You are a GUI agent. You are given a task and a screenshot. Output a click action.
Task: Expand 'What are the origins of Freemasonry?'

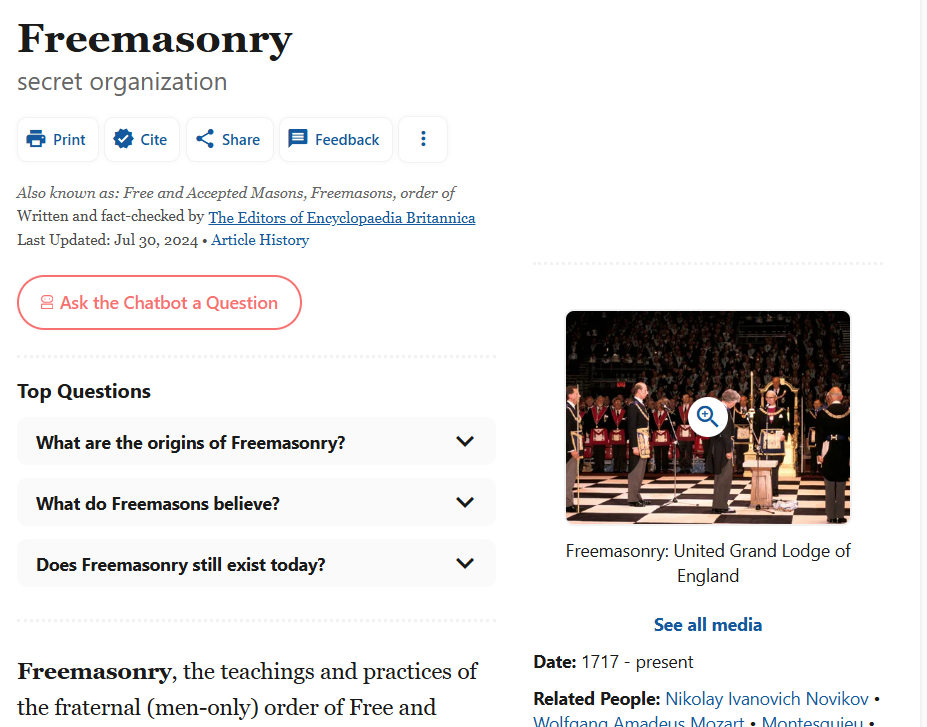[x=256, y=442]
